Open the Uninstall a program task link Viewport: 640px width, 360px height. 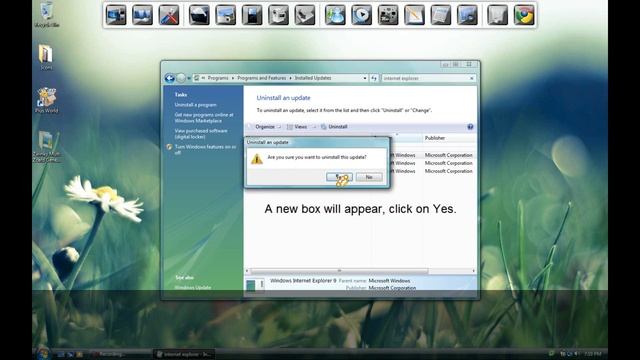(196, 105)
